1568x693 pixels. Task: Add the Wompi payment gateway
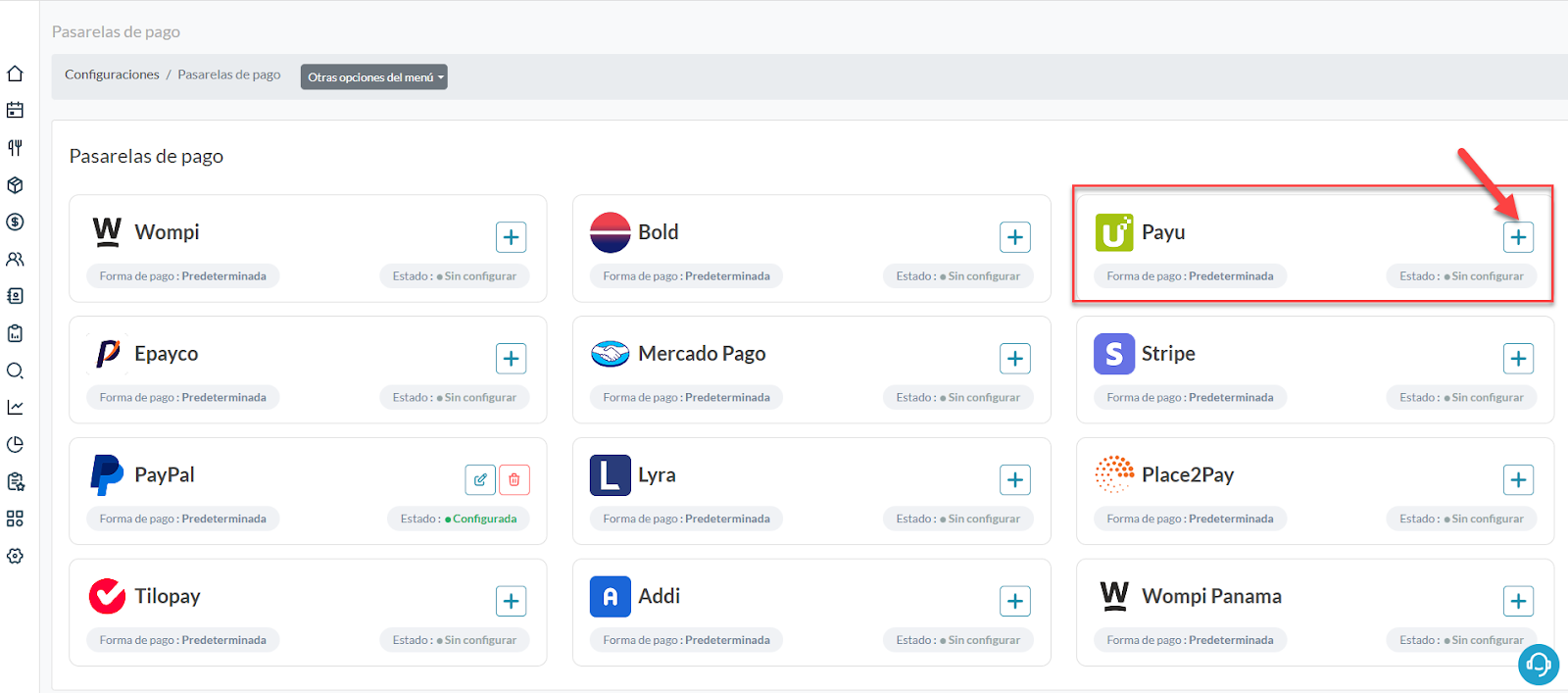pos(511,237)
